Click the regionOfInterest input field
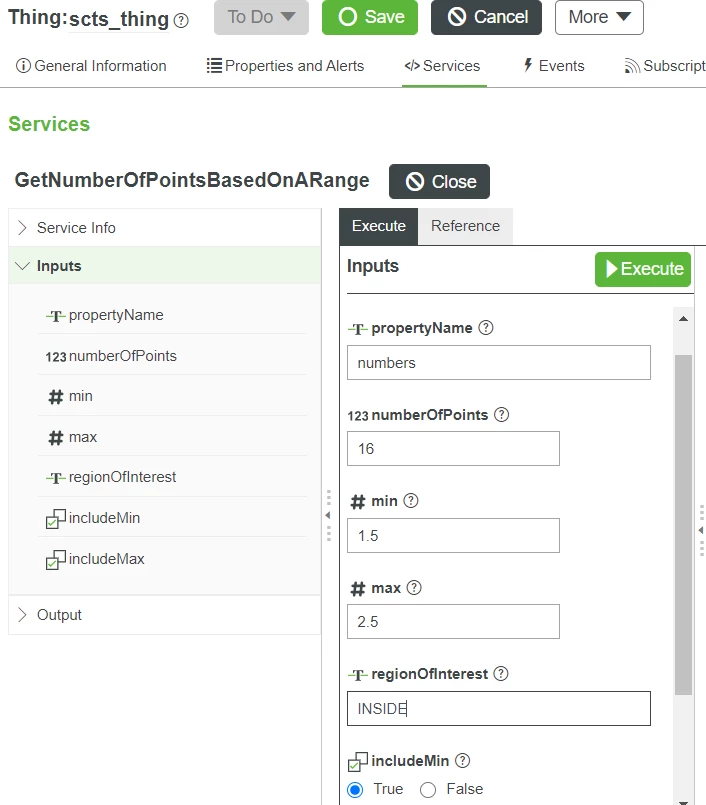 tap(499, 708)
